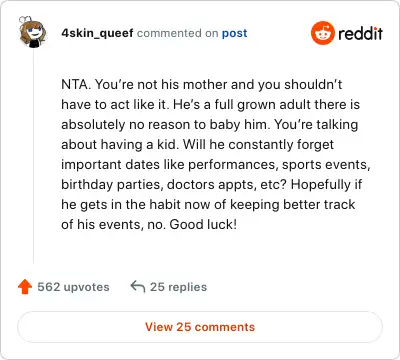The image size is (400, 360).
Task: Click the phrase "birthday parties" in comment
Action: 112,185
